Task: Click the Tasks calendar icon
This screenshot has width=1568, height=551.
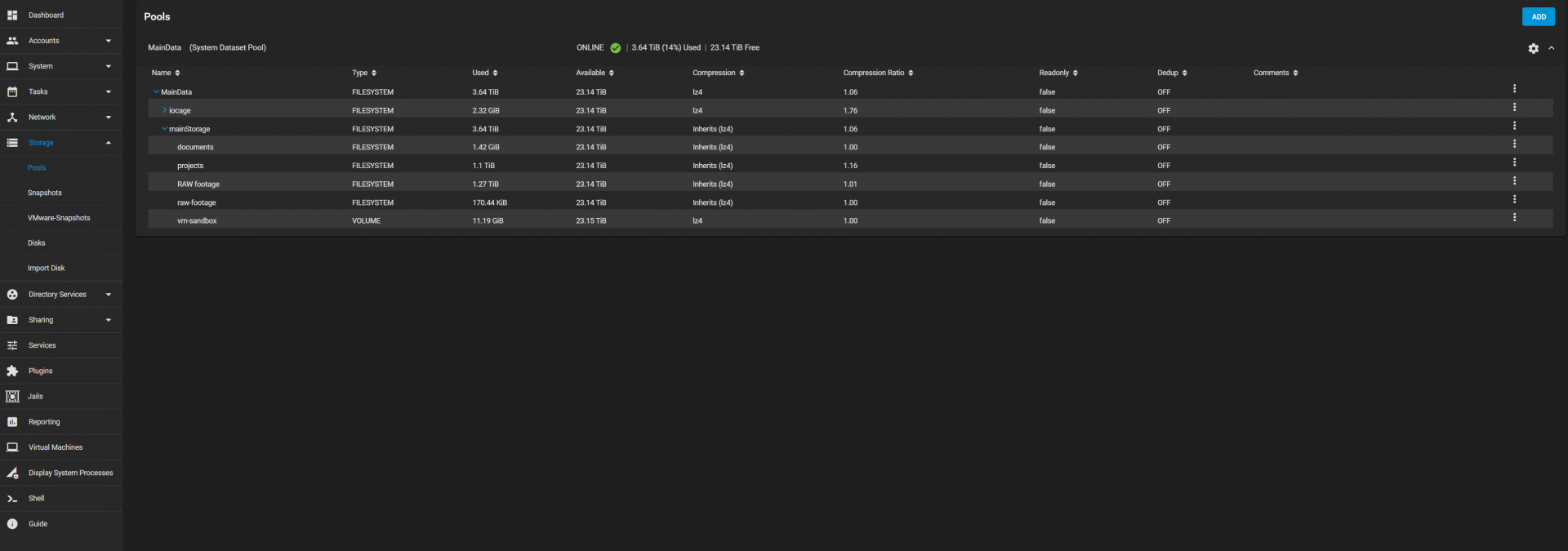Action: 12,91
